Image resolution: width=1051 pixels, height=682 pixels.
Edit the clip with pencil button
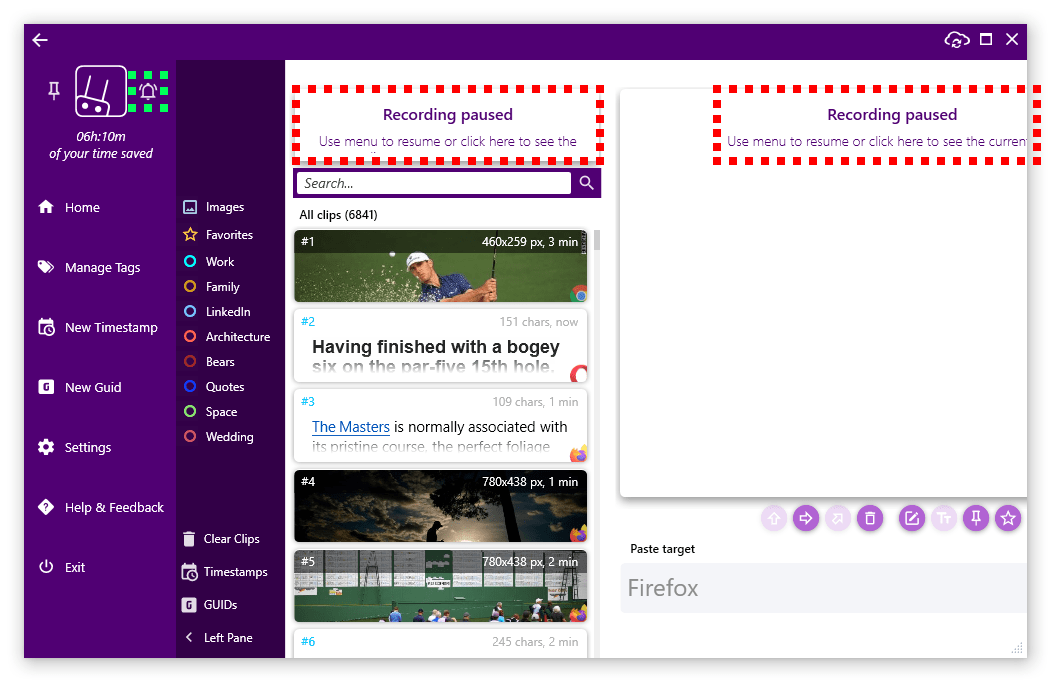pyautogui.click(x=912, y=518)
